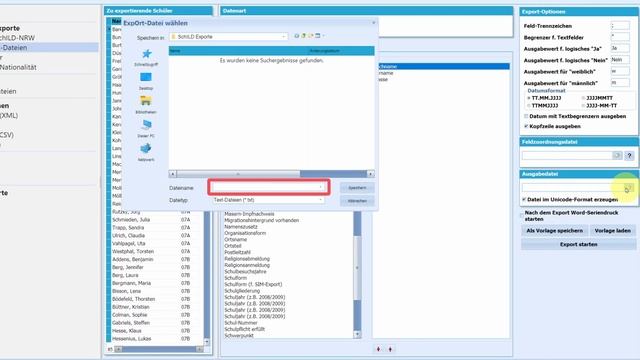Image resolution: width=640 pixels, height=360 pixels.
Task: Expand the Speichern in folder dropdown
Action: click(x=284, y=37)
